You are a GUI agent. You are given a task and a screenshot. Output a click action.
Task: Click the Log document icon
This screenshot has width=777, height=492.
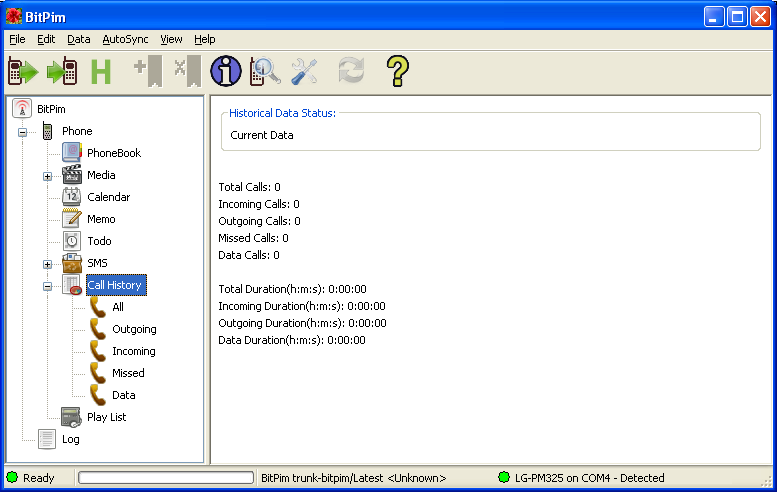(47, 439)
